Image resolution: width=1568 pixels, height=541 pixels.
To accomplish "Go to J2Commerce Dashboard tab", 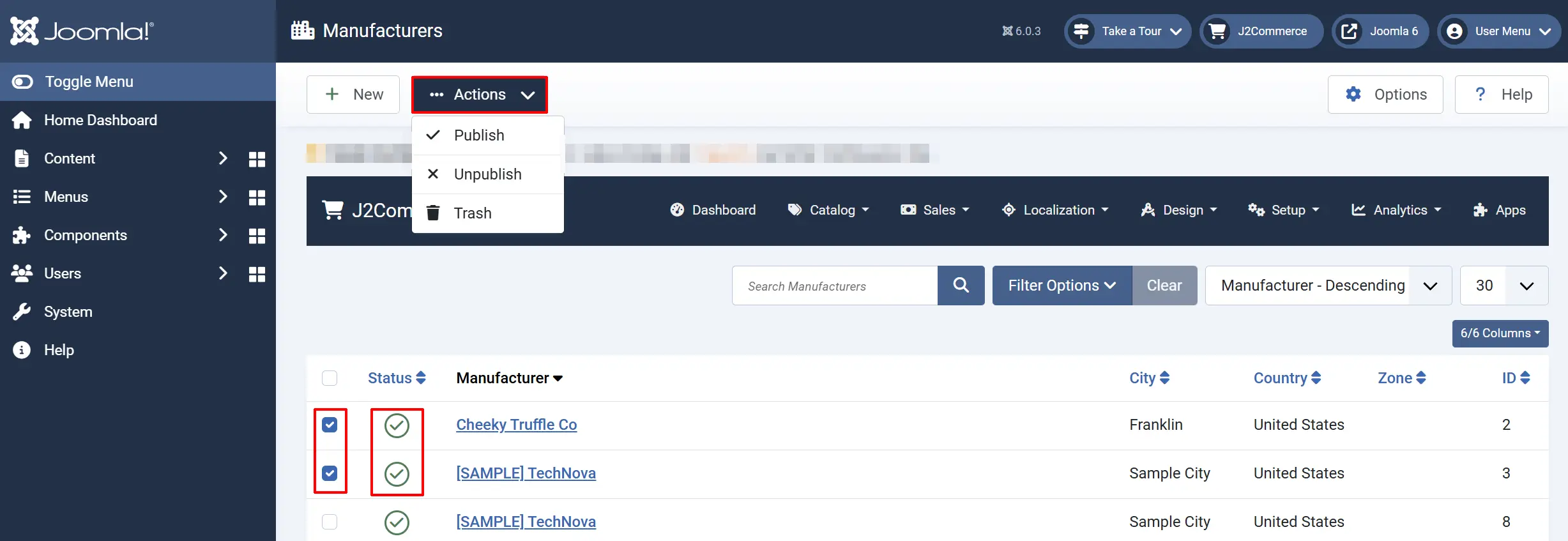I will (x=713, y=210).
